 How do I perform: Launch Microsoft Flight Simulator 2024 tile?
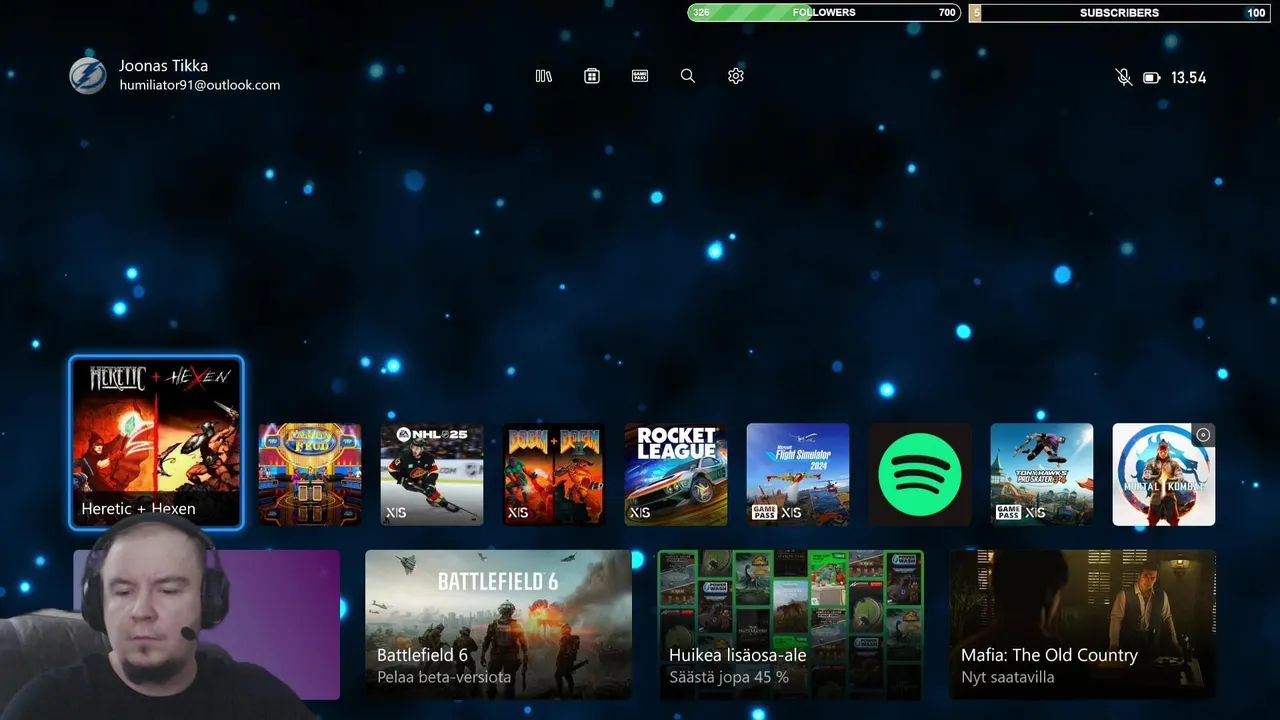click(x=798, y=474)
